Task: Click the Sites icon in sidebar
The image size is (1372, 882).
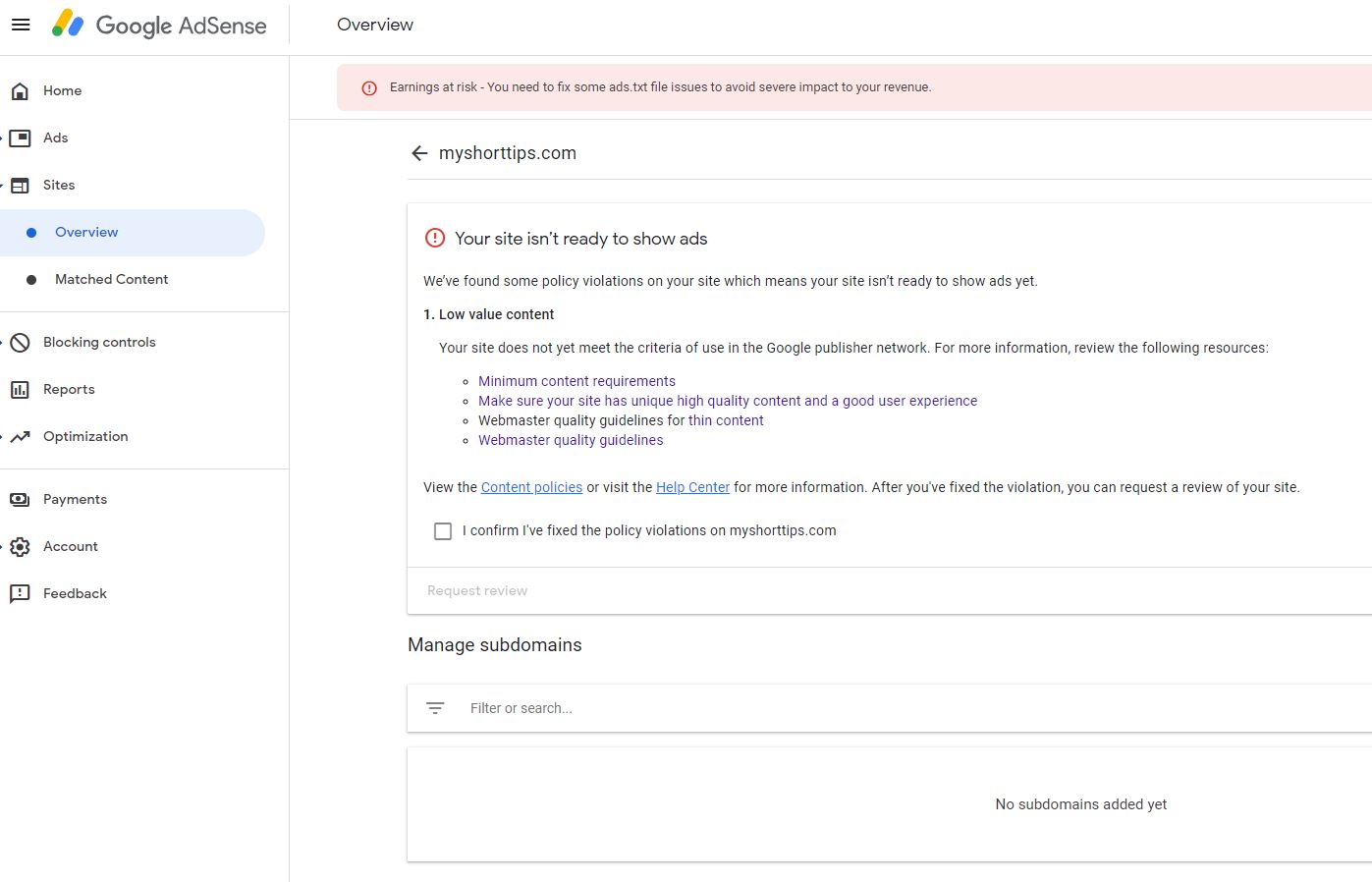Action: [x=20, y=186]
